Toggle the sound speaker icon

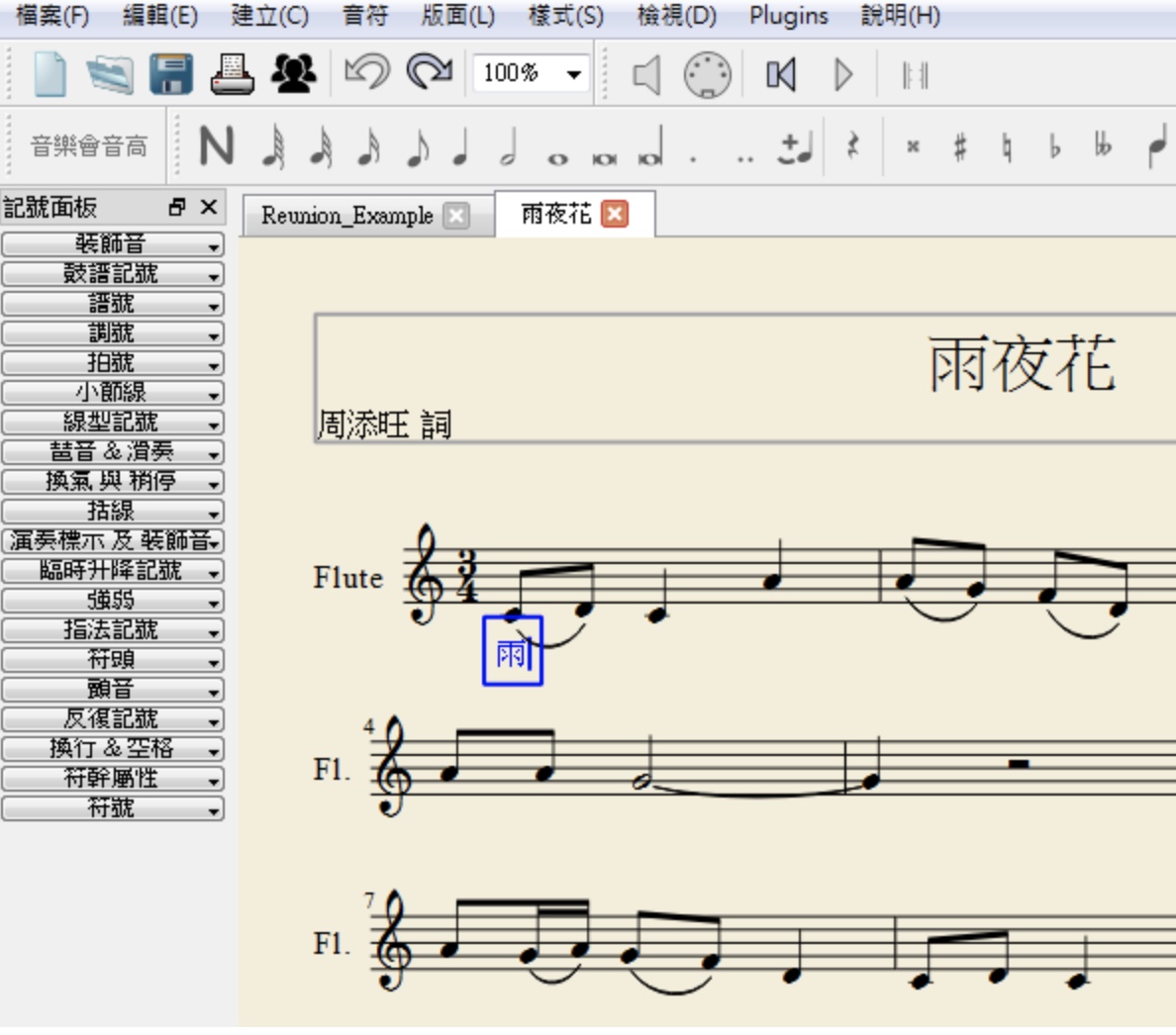pyautogui.click(x=646, y=75)
